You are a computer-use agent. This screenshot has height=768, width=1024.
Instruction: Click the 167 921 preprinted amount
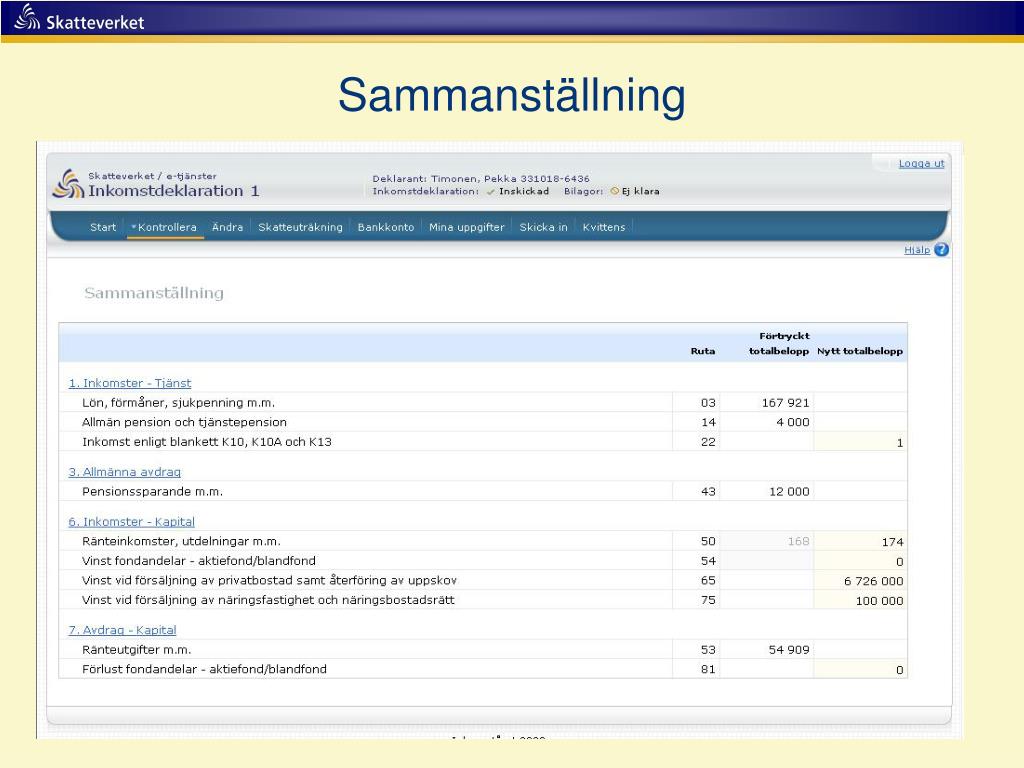pyautogui.click(x=786, y=403)
